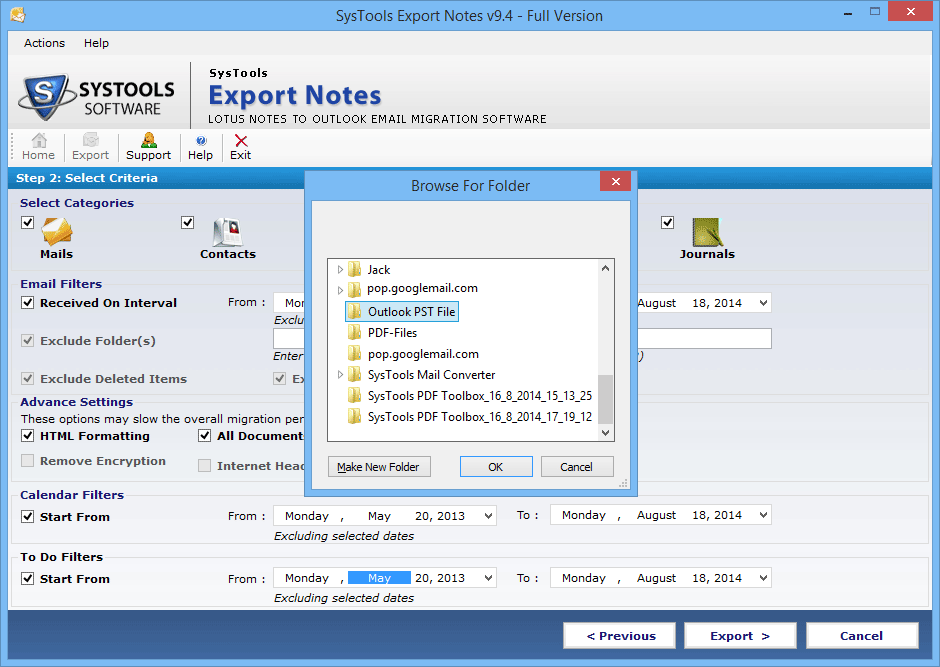The image size is (940, 667).
Task: Click the Make New Folder button
Action: point(379,467)
